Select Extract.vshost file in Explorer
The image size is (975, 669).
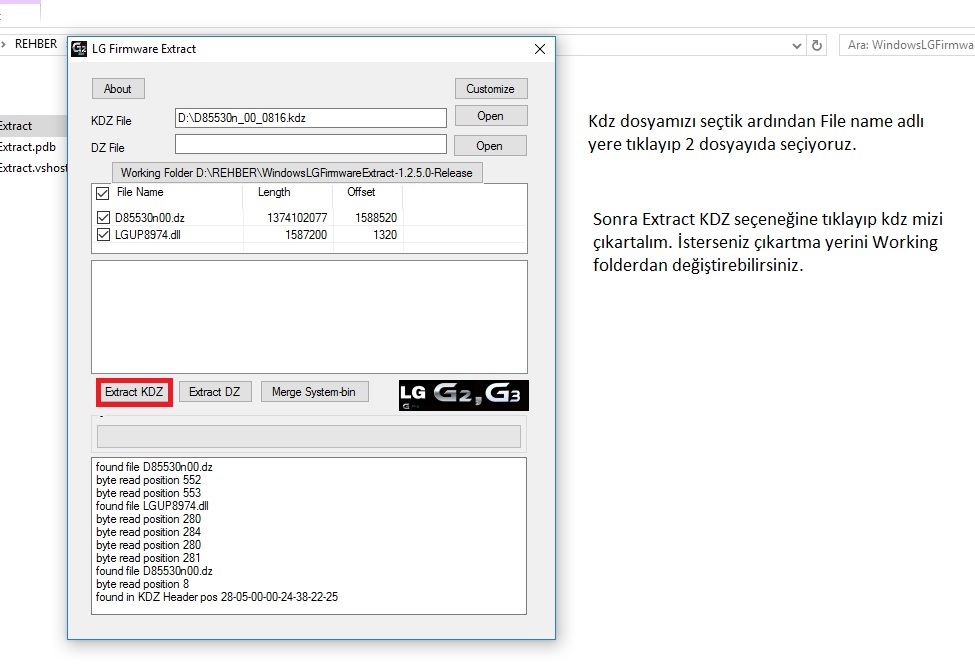click(34, 168)
